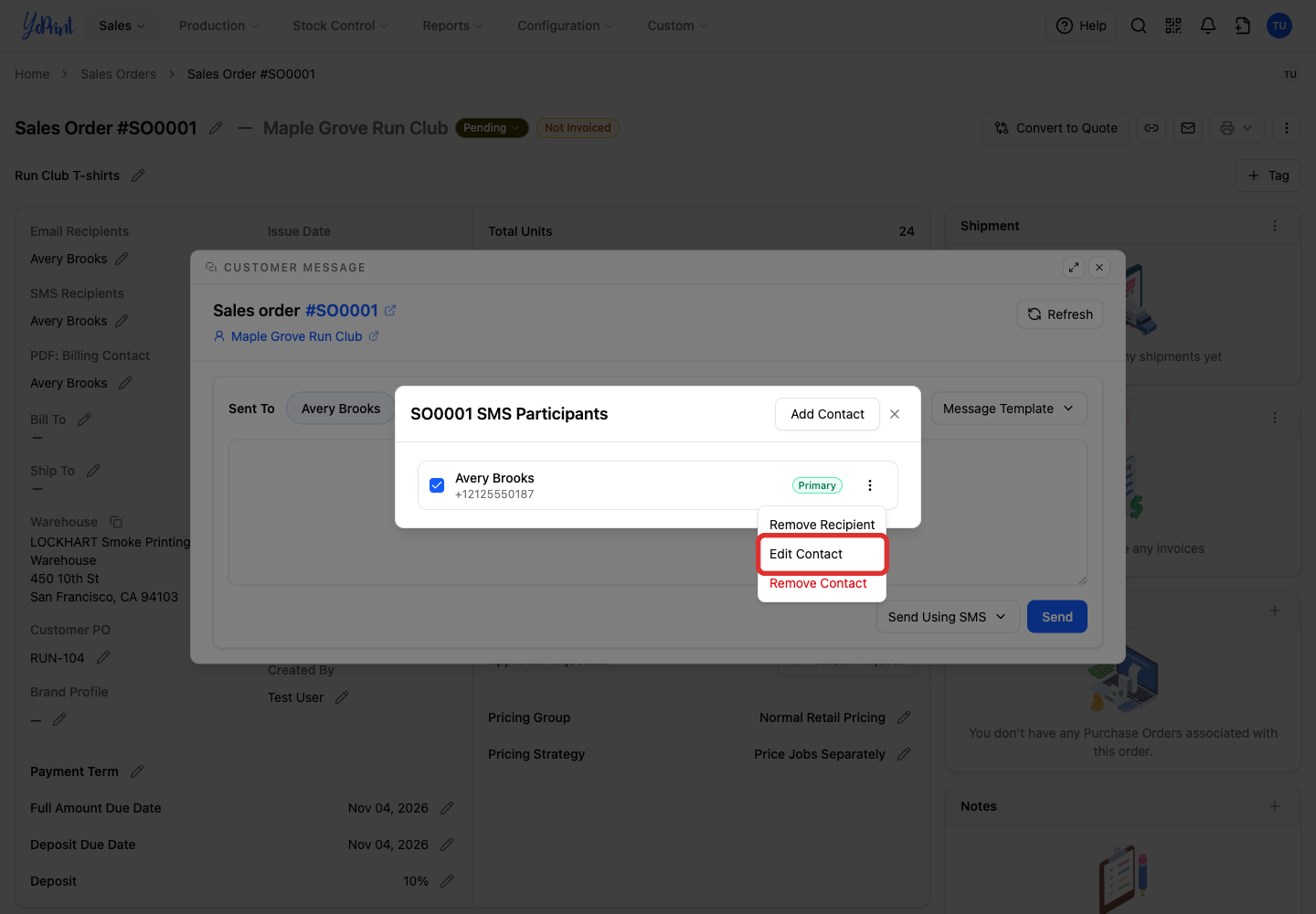Open the Send Using SMS dropdown
The width and height of the screenshot is (1316, 914).
947,617
